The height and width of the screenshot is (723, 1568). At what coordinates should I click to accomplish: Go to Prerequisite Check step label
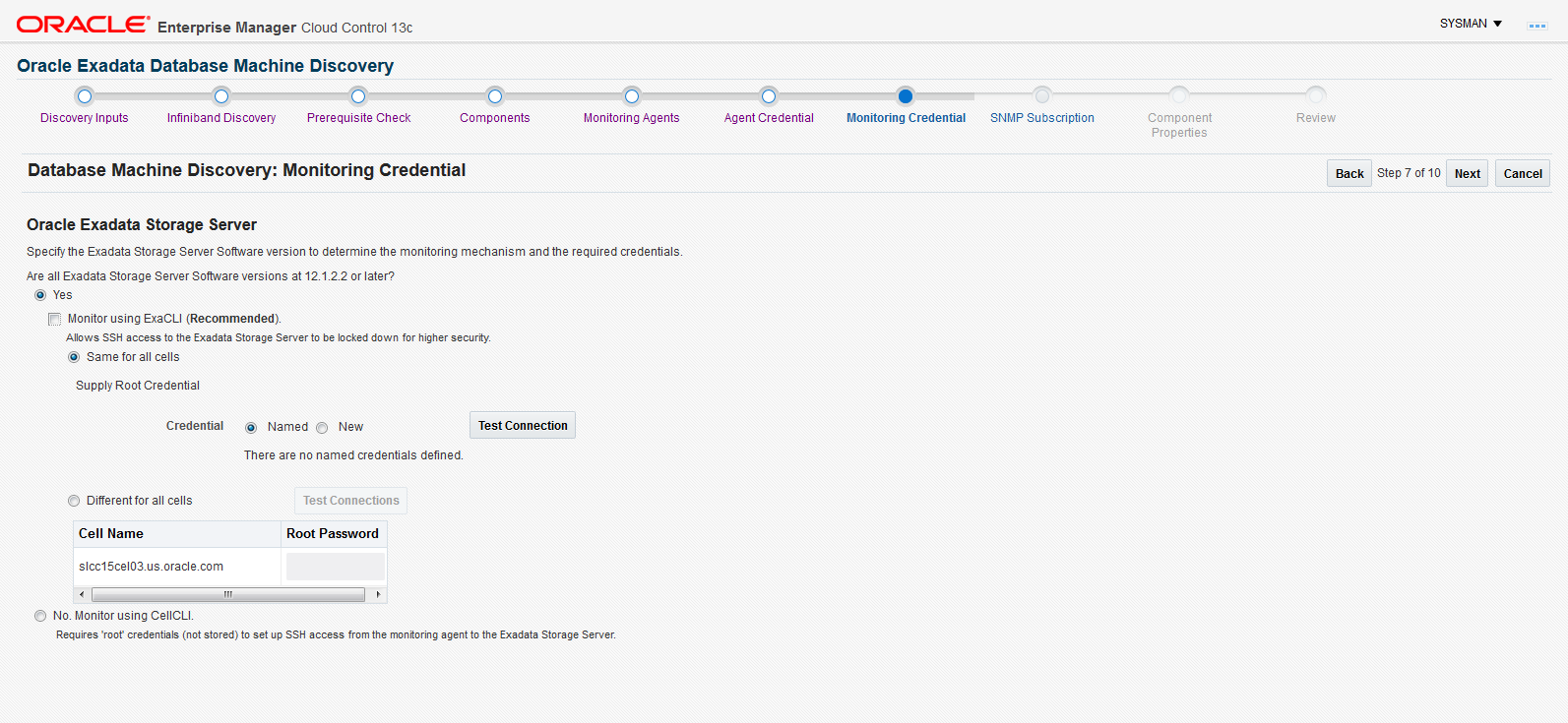359,118
